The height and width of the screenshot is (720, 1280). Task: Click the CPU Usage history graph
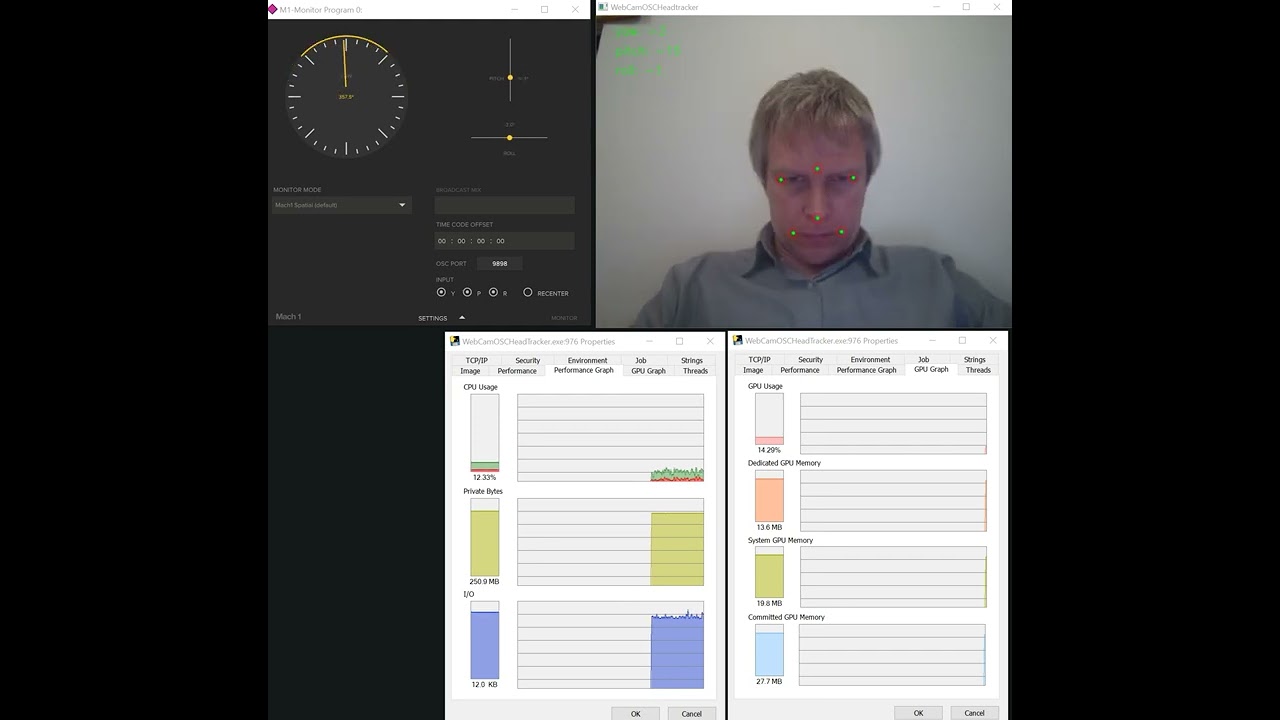click(610, 438)
